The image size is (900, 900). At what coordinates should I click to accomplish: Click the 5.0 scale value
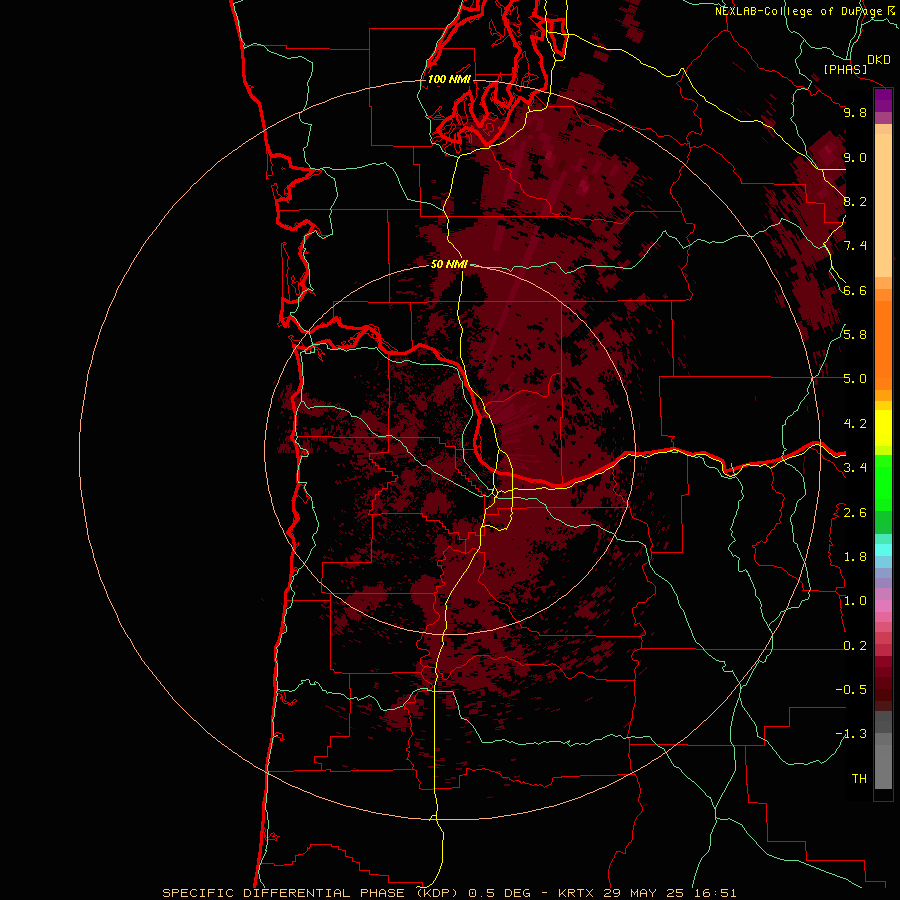pyautogui.click(x=855, y=379)
